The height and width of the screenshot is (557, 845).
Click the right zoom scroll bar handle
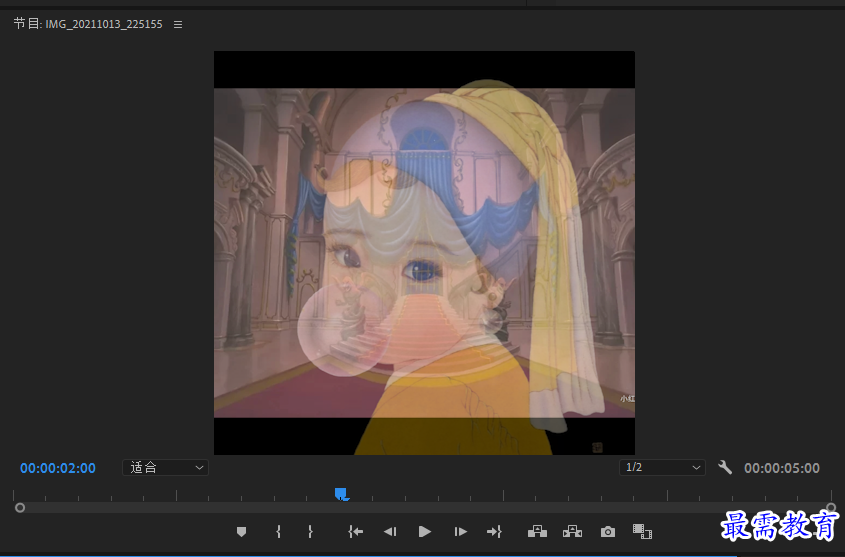pos(831,507)
